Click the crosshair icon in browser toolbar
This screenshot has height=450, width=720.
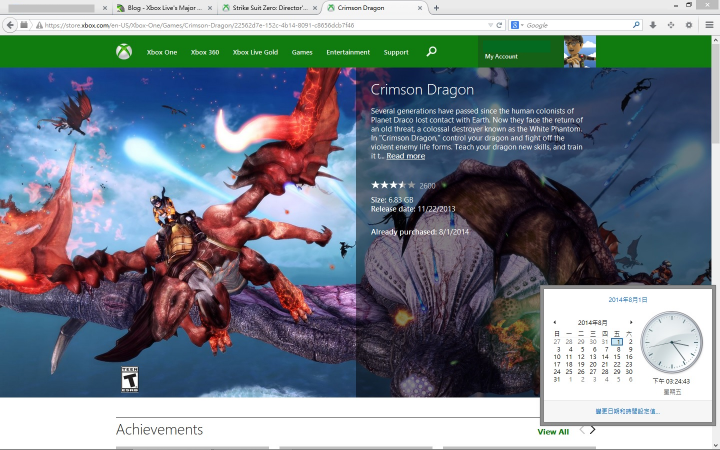pyautogui.click(x=670, y=25)
